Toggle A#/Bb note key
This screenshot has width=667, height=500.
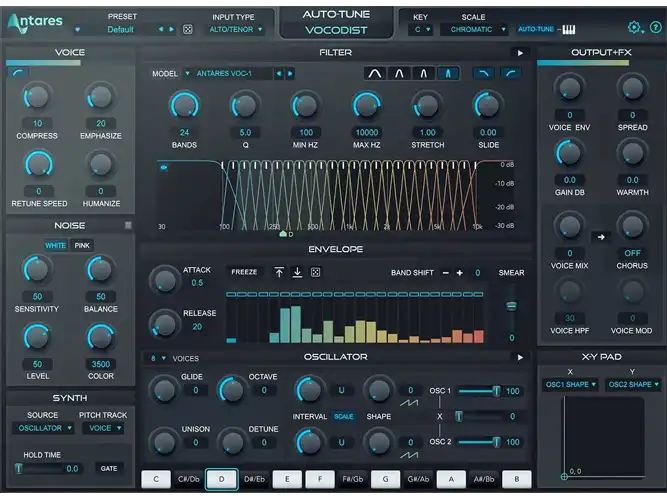[484, 479]
